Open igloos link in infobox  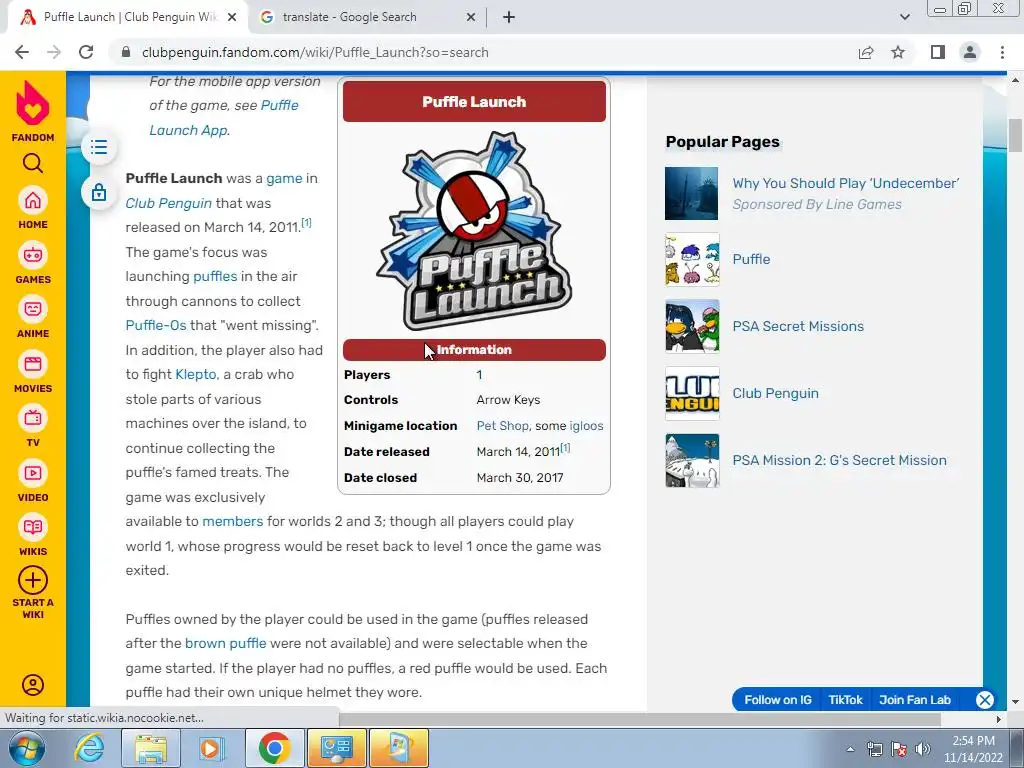click(586, 426)
